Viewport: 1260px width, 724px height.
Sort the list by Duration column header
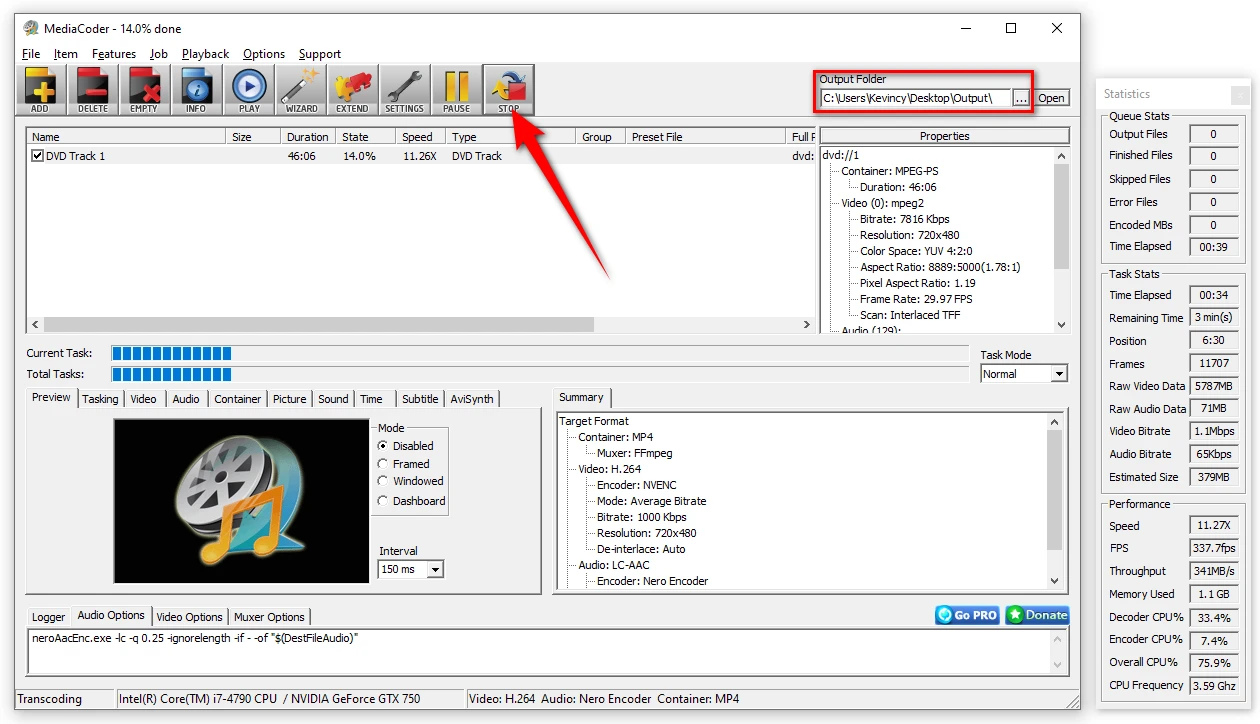[x=307, y=137]
